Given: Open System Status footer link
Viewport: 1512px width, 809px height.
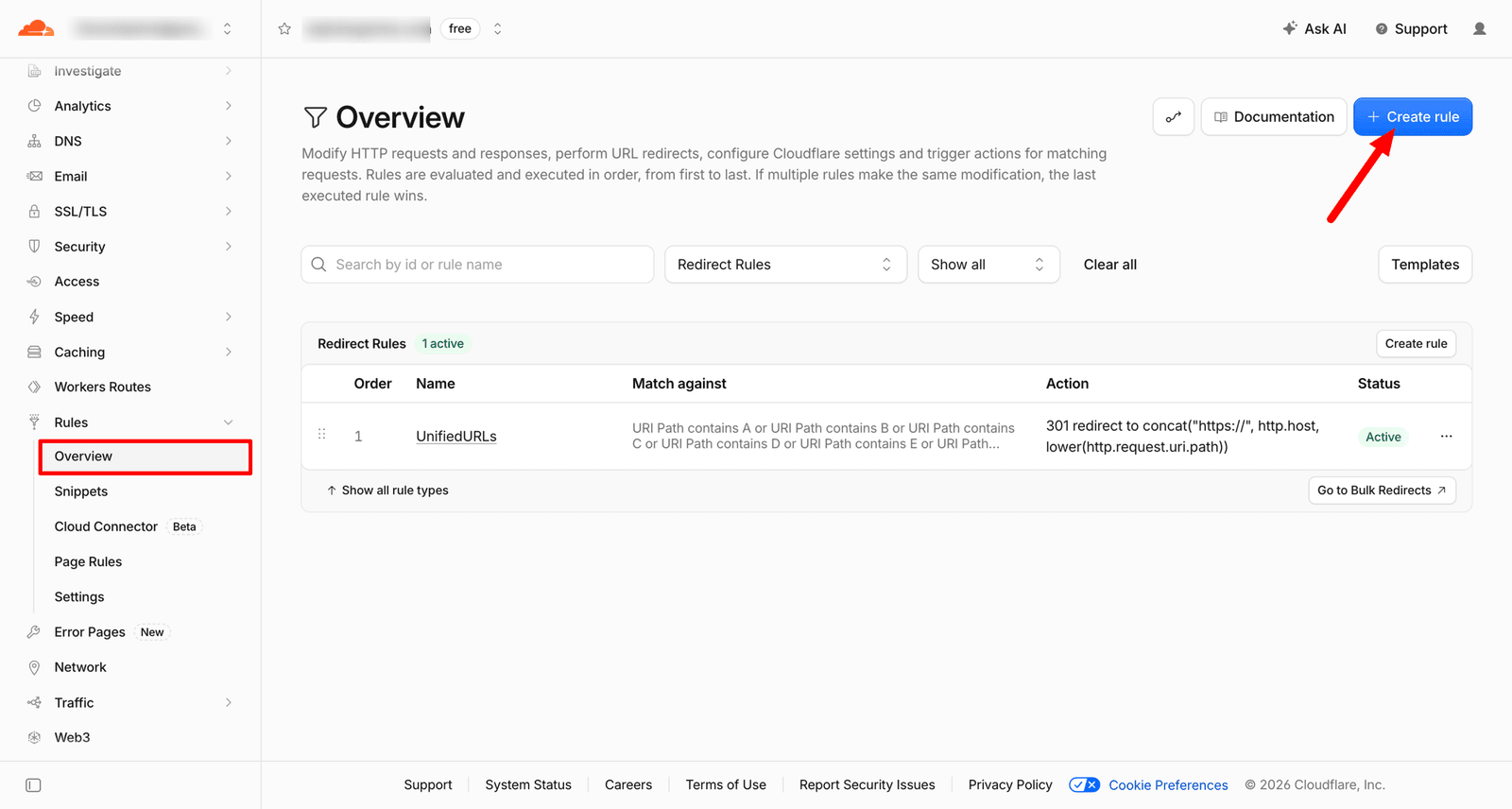Looking at the screenshot, I should point(528,785).
